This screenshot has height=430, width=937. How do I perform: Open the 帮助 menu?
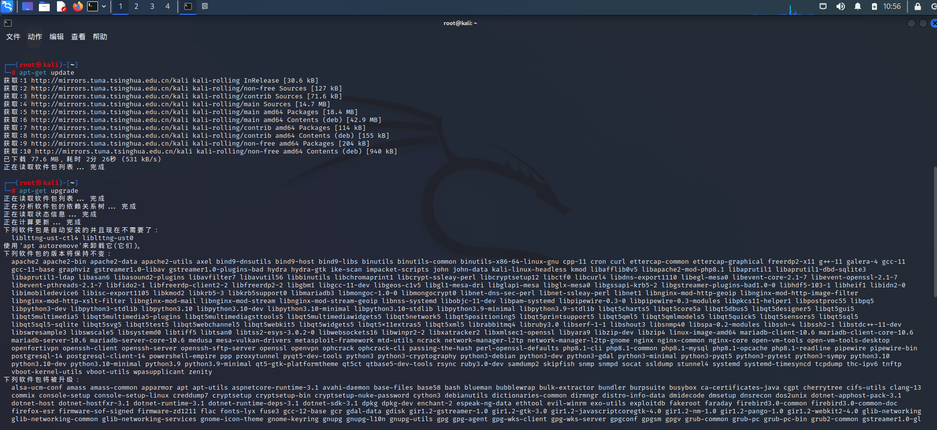click(x=100, y=37)
